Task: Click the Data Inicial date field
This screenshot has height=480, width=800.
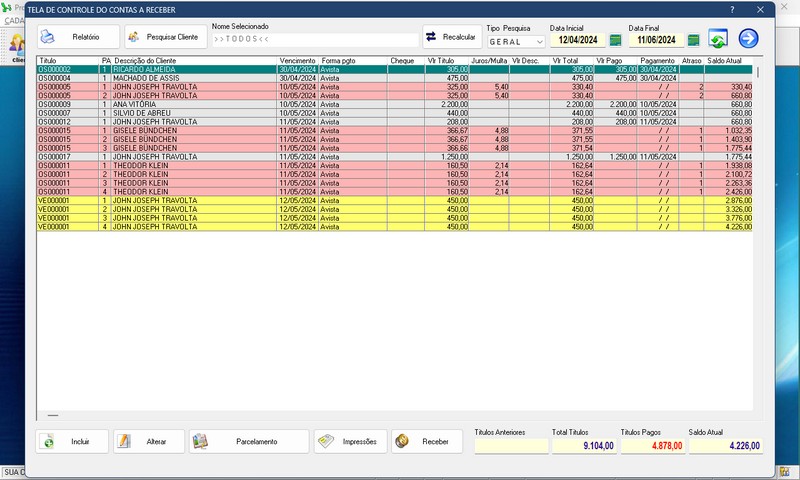Action: click(577, 40)
